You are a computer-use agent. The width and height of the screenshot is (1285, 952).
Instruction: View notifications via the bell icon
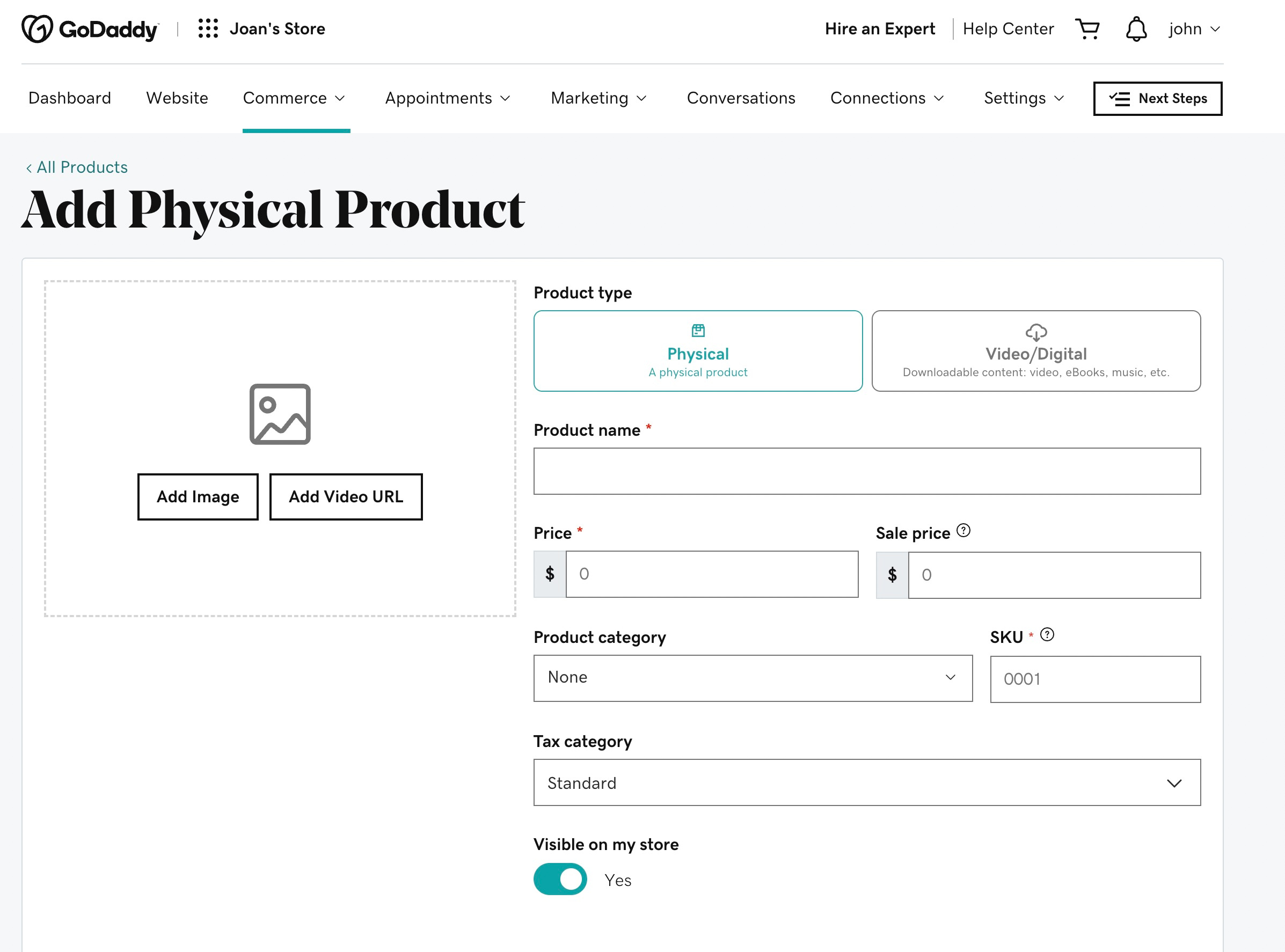(x=1135, y=28)
